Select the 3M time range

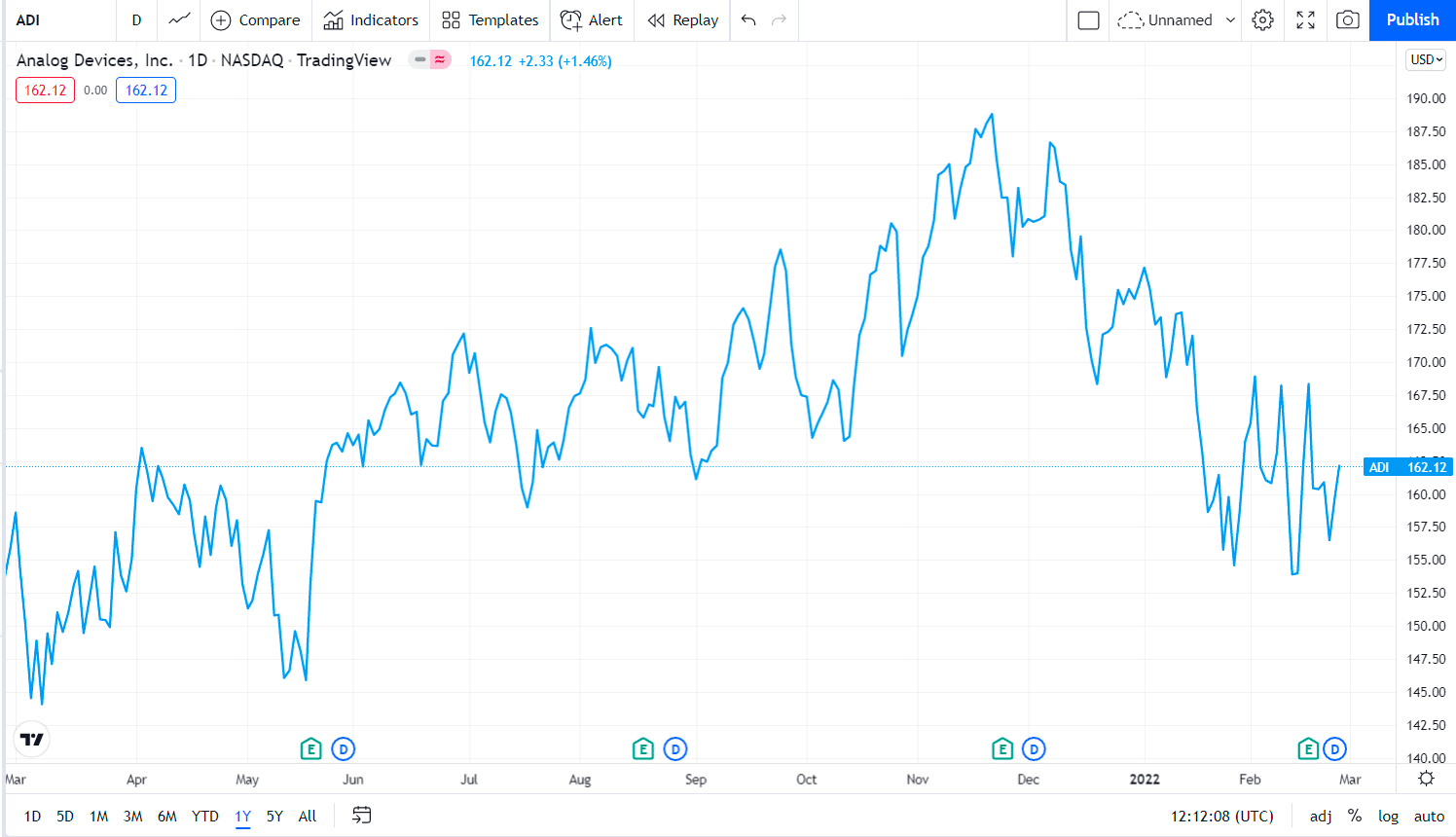[133, 817]
